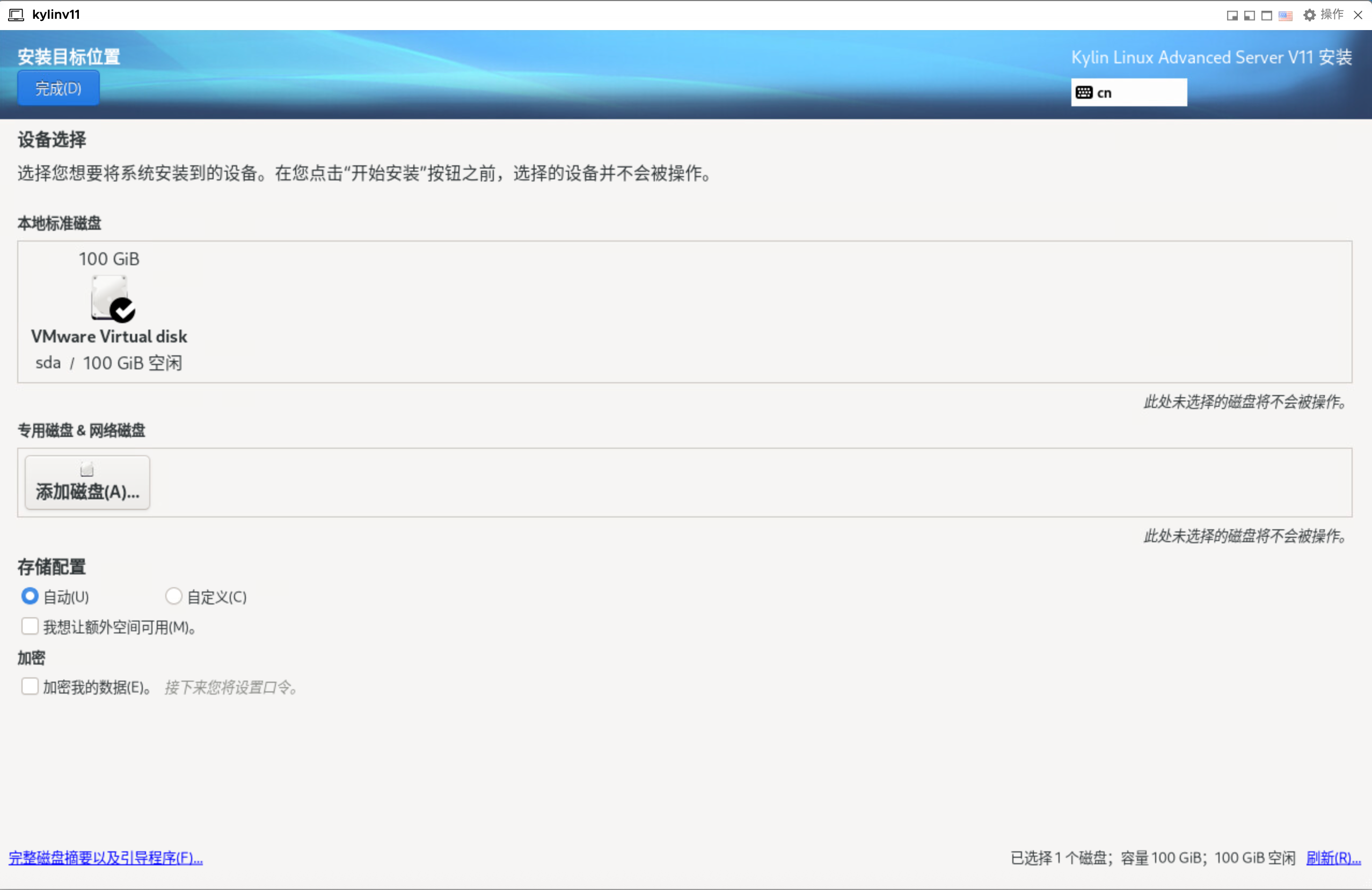Click the sda 100 GiB 空闲 label
Screen dimensions: 1372x890
coord(109,363)
